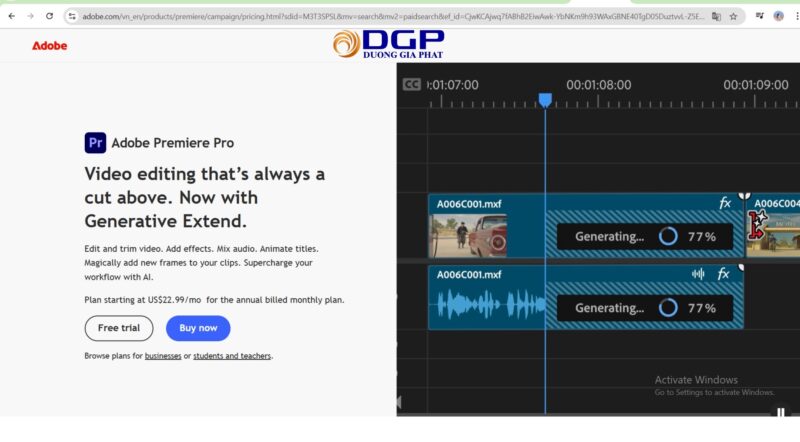The image size is (800, 442).
Task: Click the Premiere Pro 'Pr' app icon
Action: coord(95,143)
